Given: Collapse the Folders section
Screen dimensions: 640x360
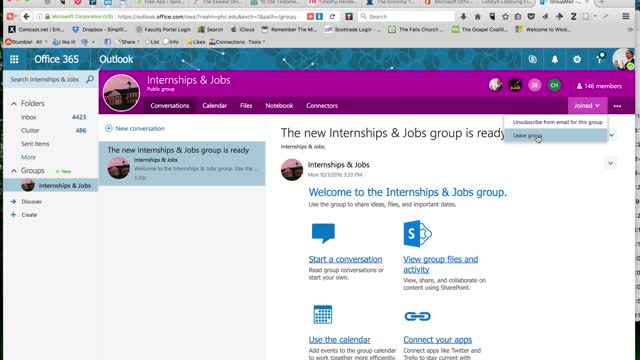Looking at the screenshot, I should (x=14, y=104).
